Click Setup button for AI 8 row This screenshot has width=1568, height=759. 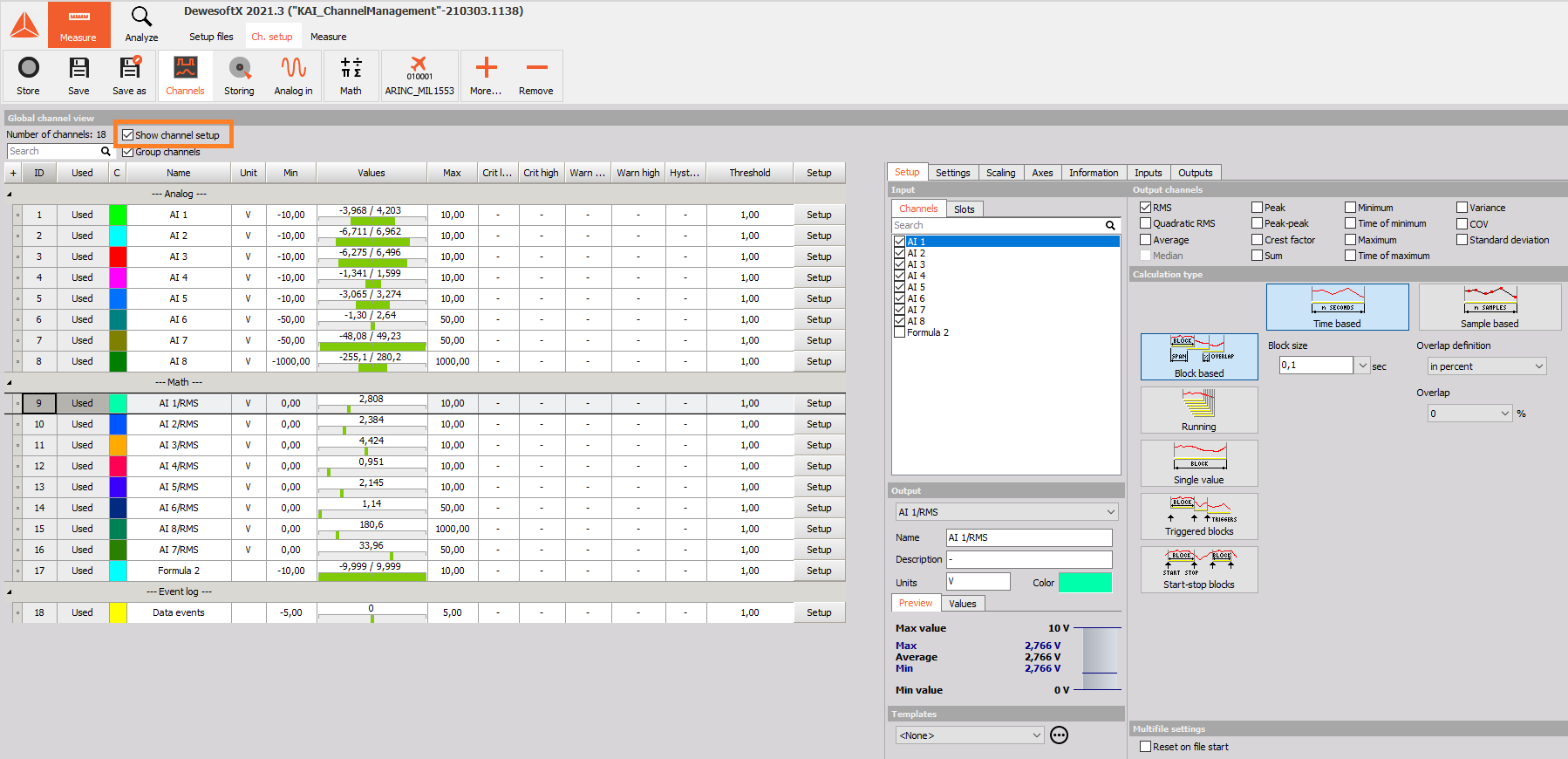click(x=819, y=361)
